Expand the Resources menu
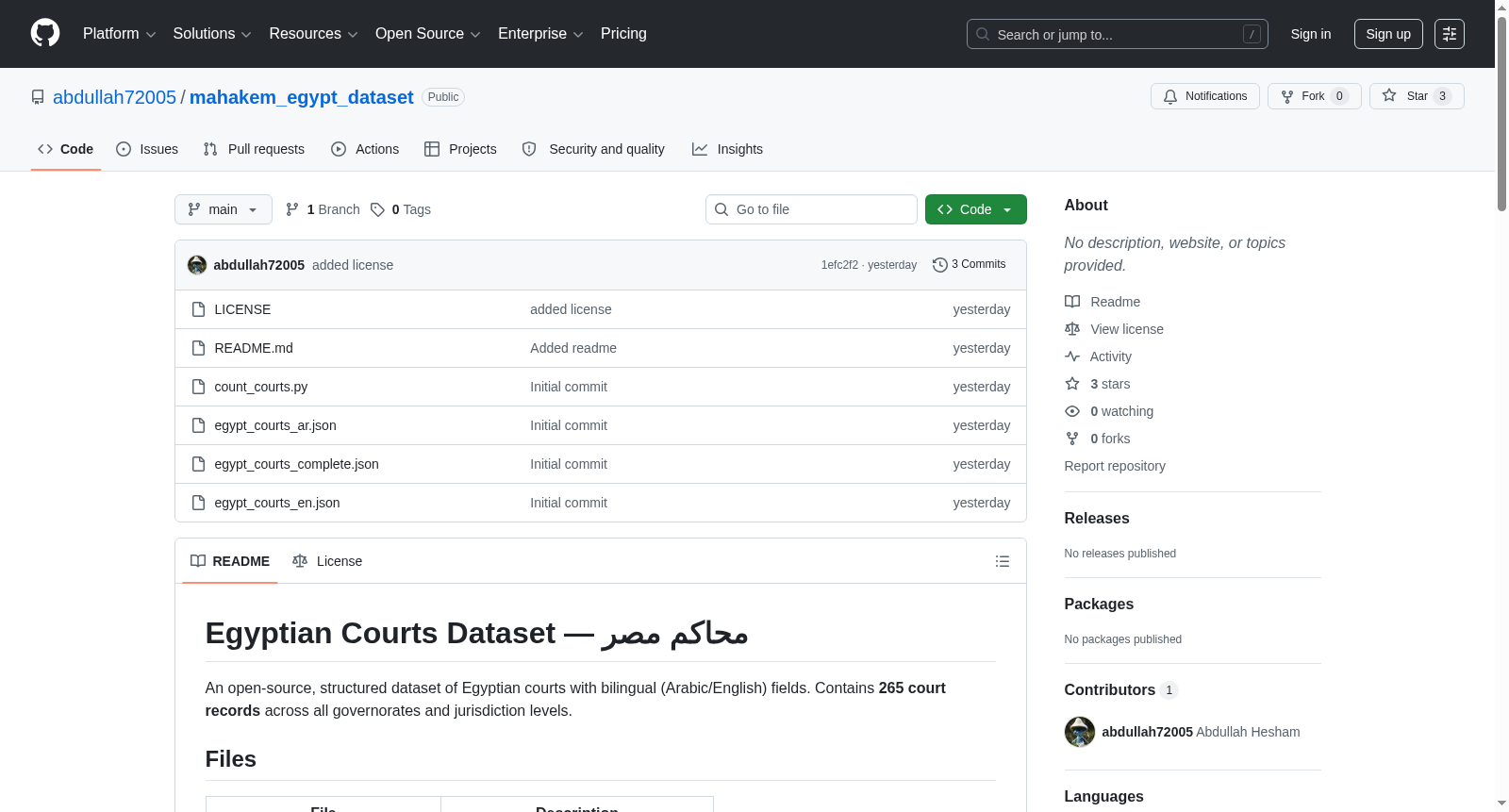This screenshot has width=1509, height=812. (x=313, y=34)
